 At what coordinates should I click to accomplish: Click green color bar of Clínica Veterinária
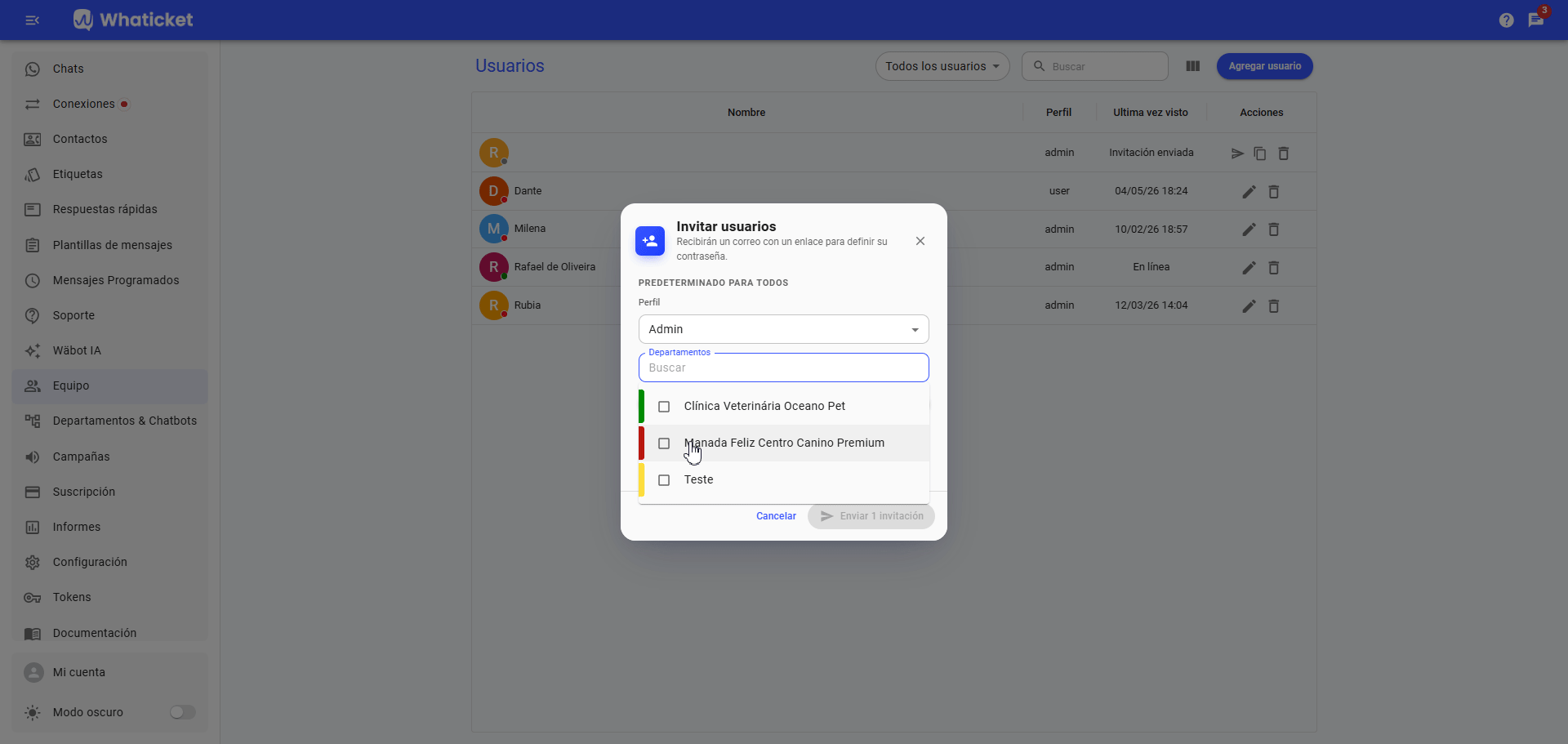tap(641, 407)
